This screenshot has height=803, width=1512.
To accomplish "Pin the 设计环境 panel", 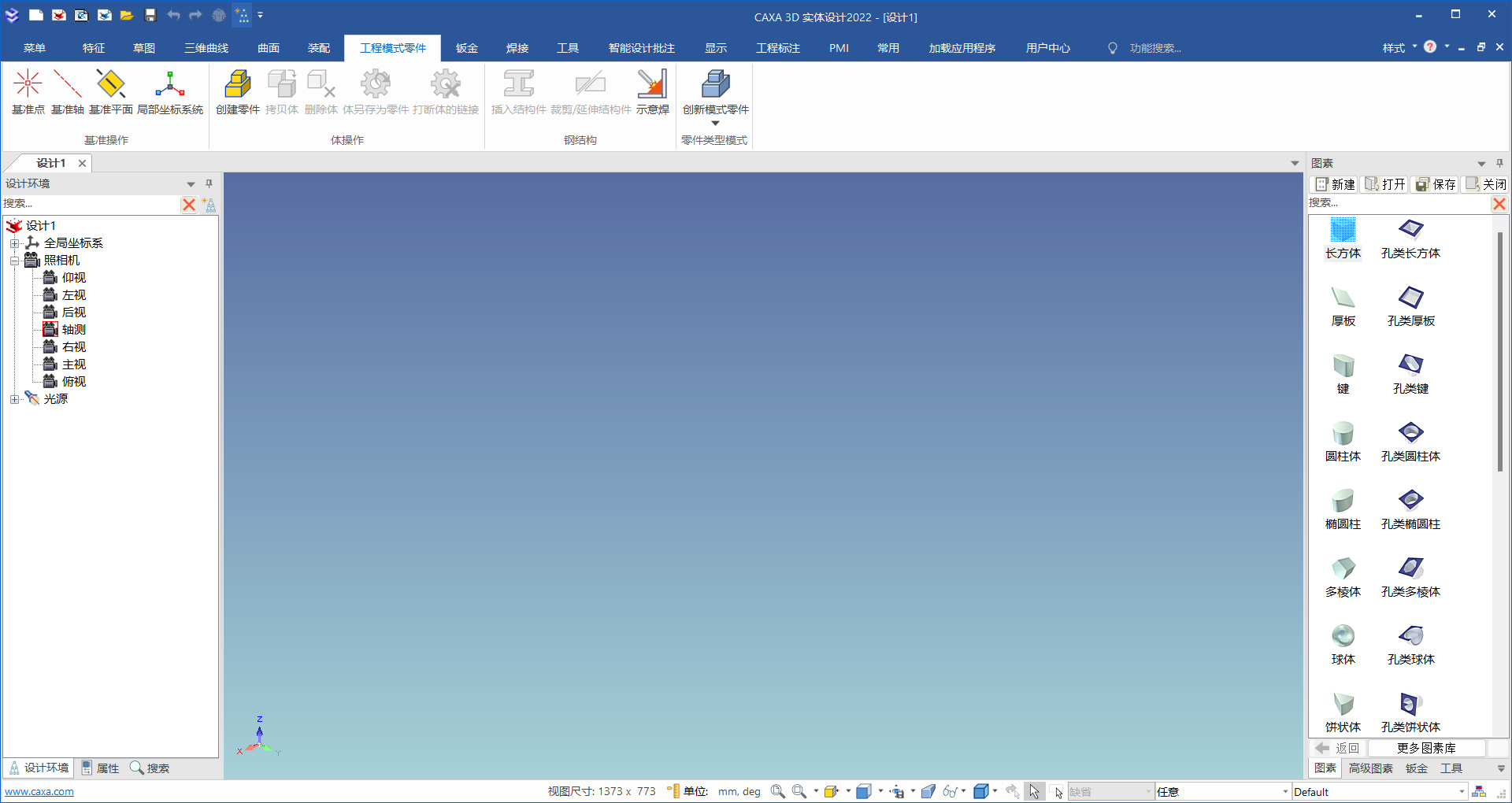I will [209, 183].
